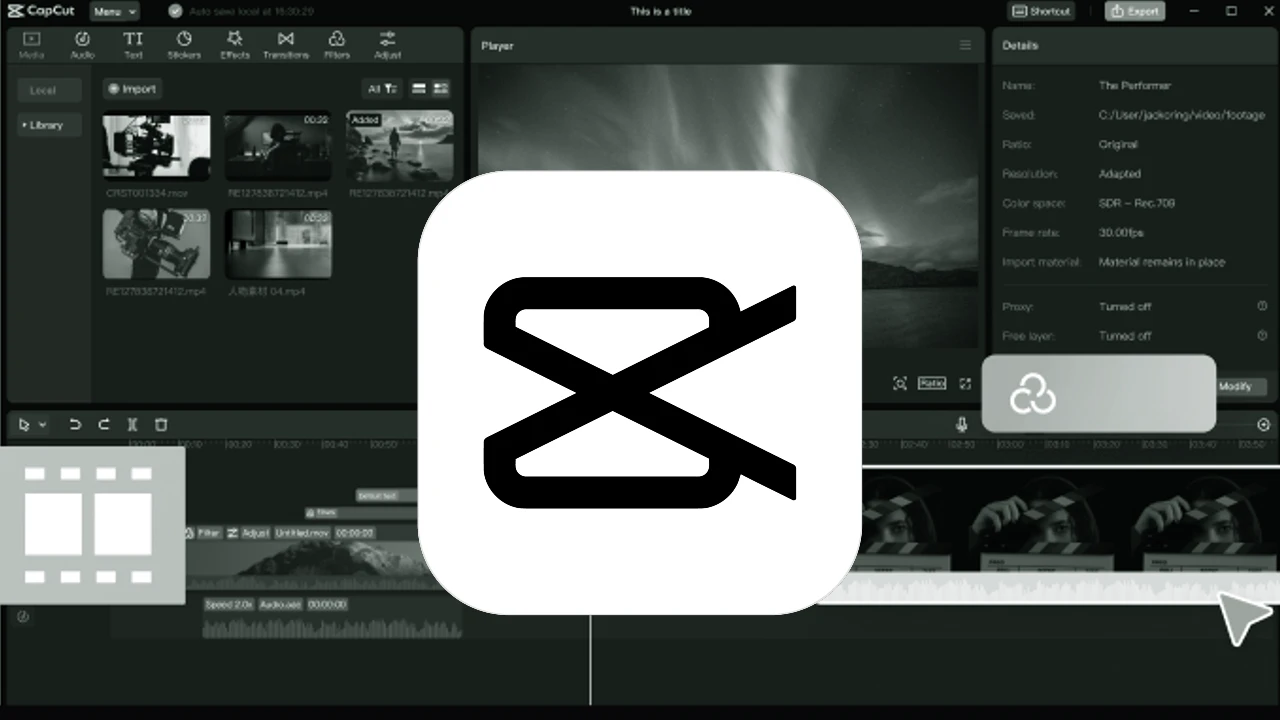Open the All filter dropdown in media
The image size is (1280, 720).
click(x=382, y=89)
